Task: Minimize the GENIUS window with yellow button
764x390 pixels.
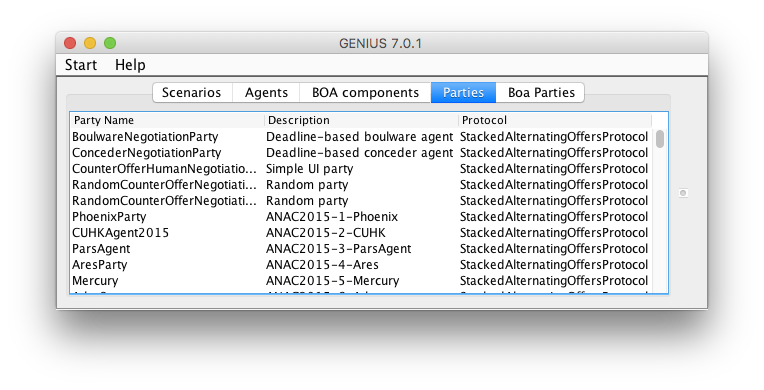Action: click(x=90, y=43)
